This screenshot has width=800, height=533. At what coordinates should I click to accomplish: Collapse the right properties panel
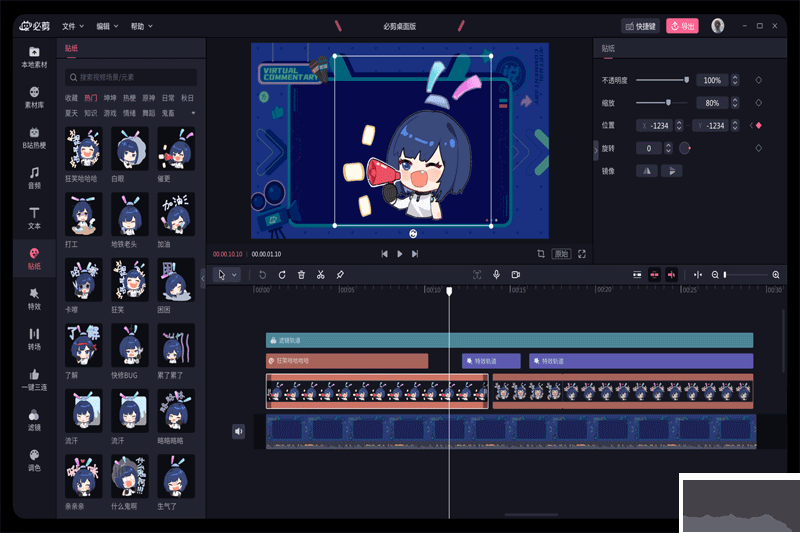595,150
